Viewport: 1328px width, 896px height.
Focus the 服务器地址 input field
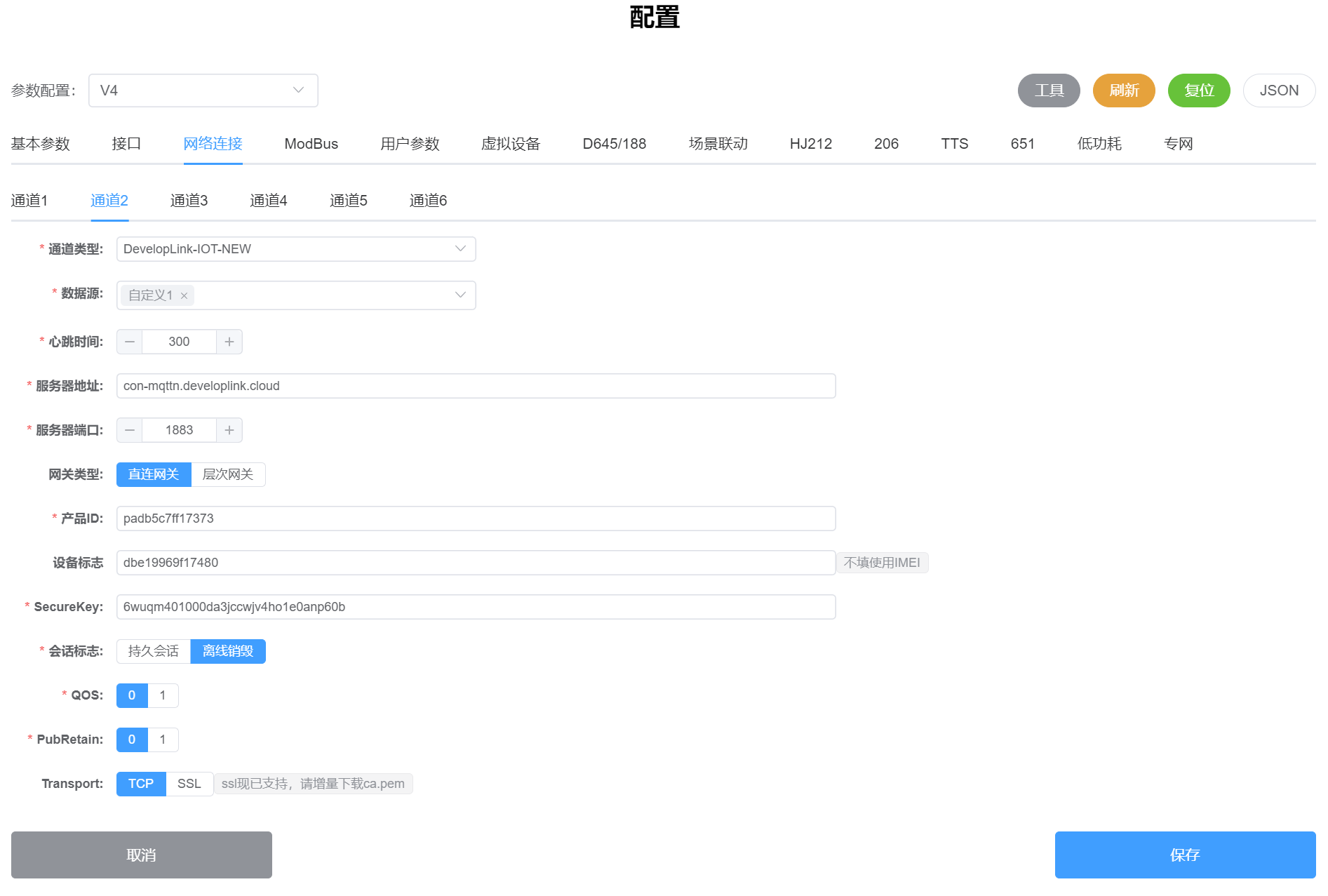point(476,386)
